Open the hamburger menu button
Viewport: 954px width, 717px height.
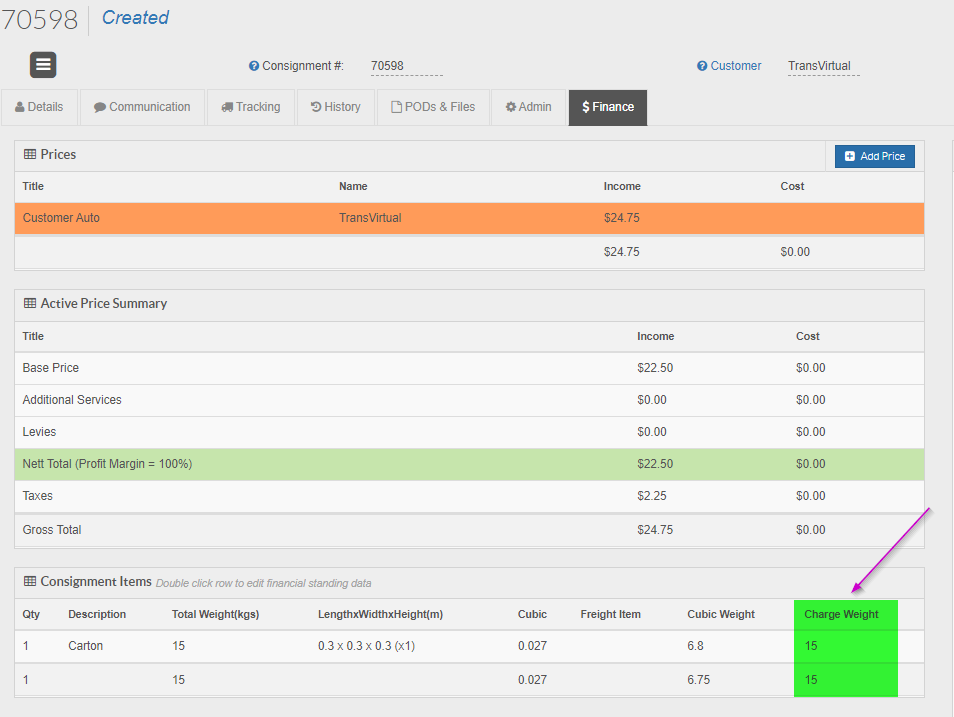43,65
